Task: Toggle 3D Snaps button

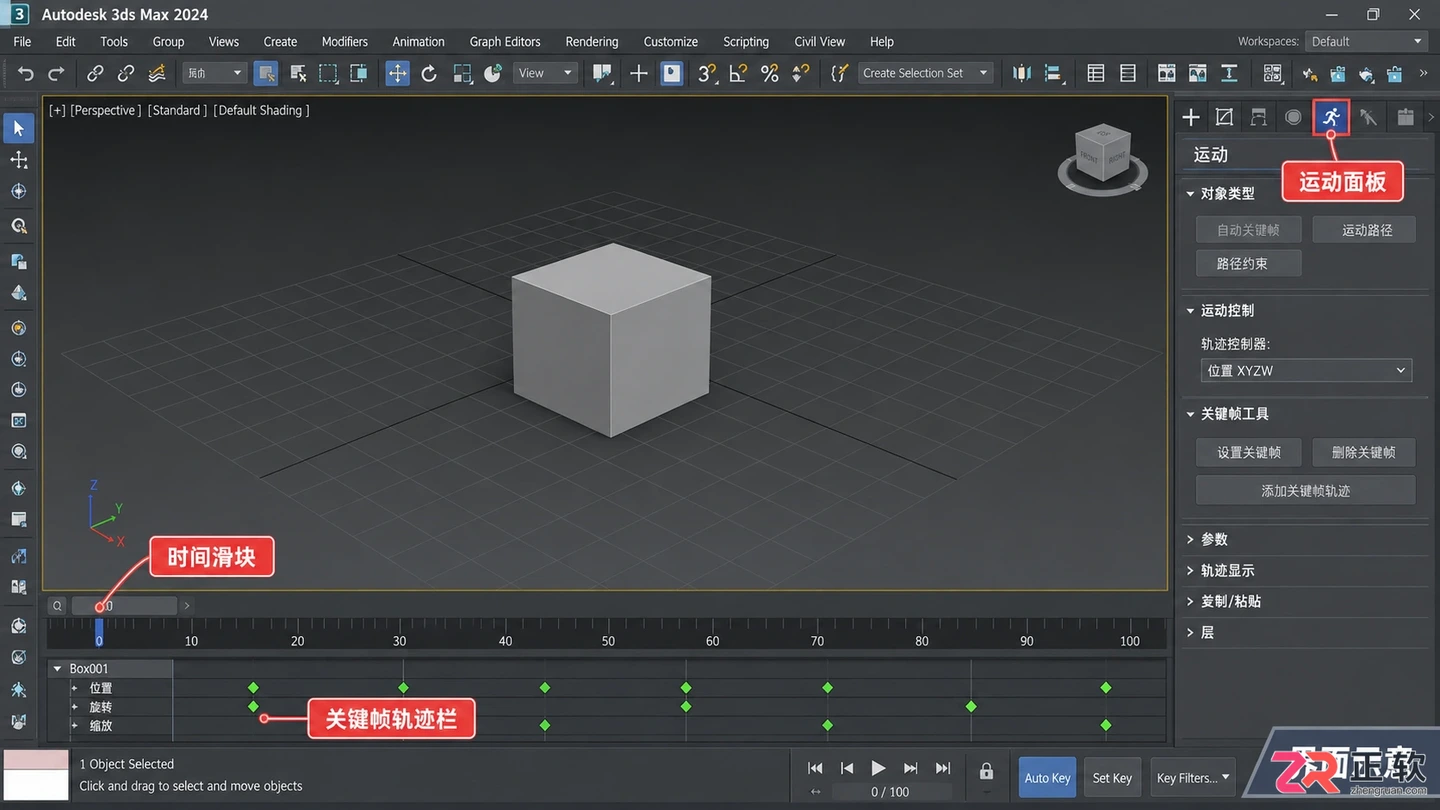Action: tap(707, 73)
